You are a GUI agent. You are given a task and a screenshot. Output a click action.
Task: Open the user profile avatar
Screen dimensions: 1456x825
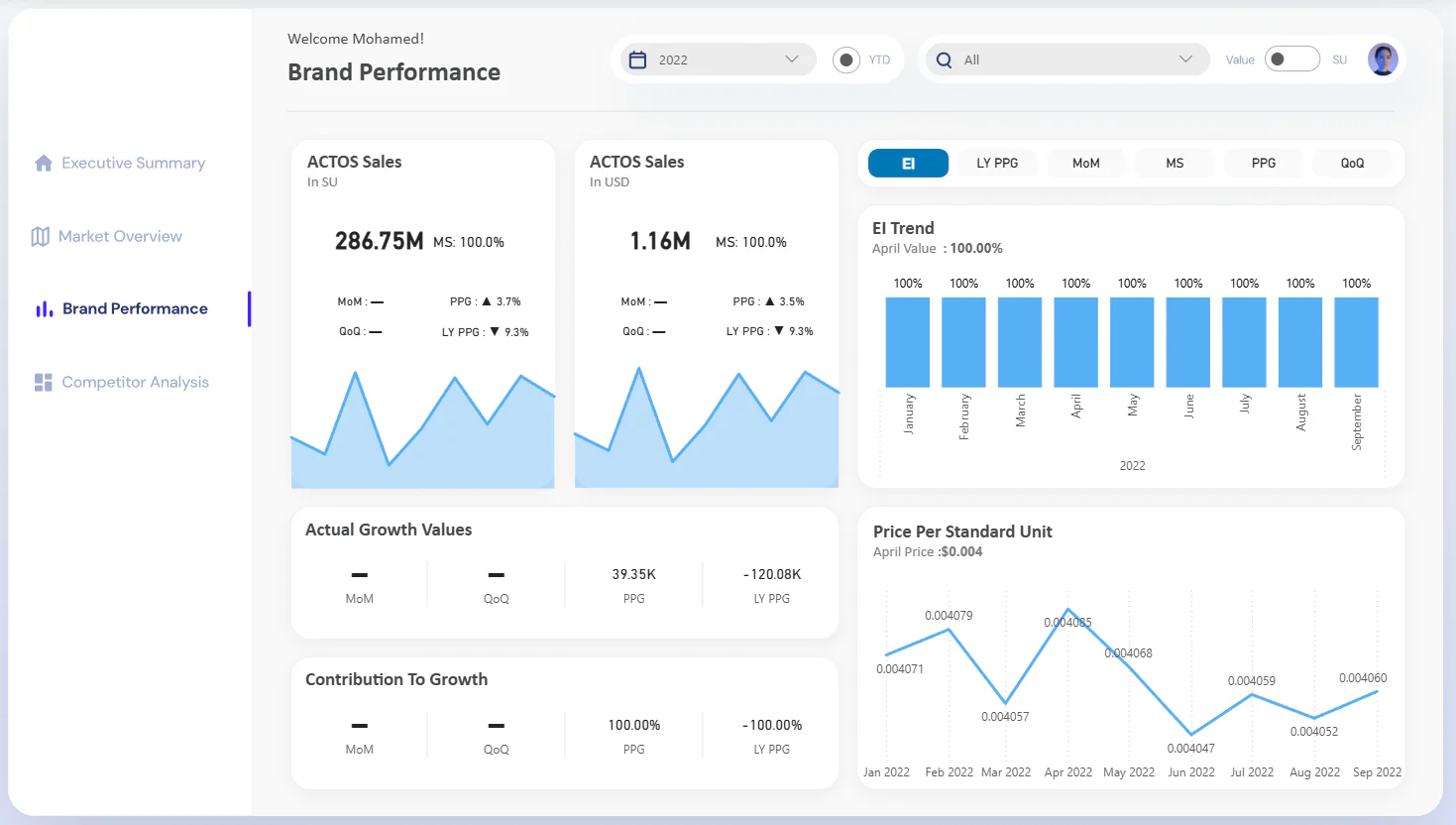pyautogui.click(x=1383, y=59)
